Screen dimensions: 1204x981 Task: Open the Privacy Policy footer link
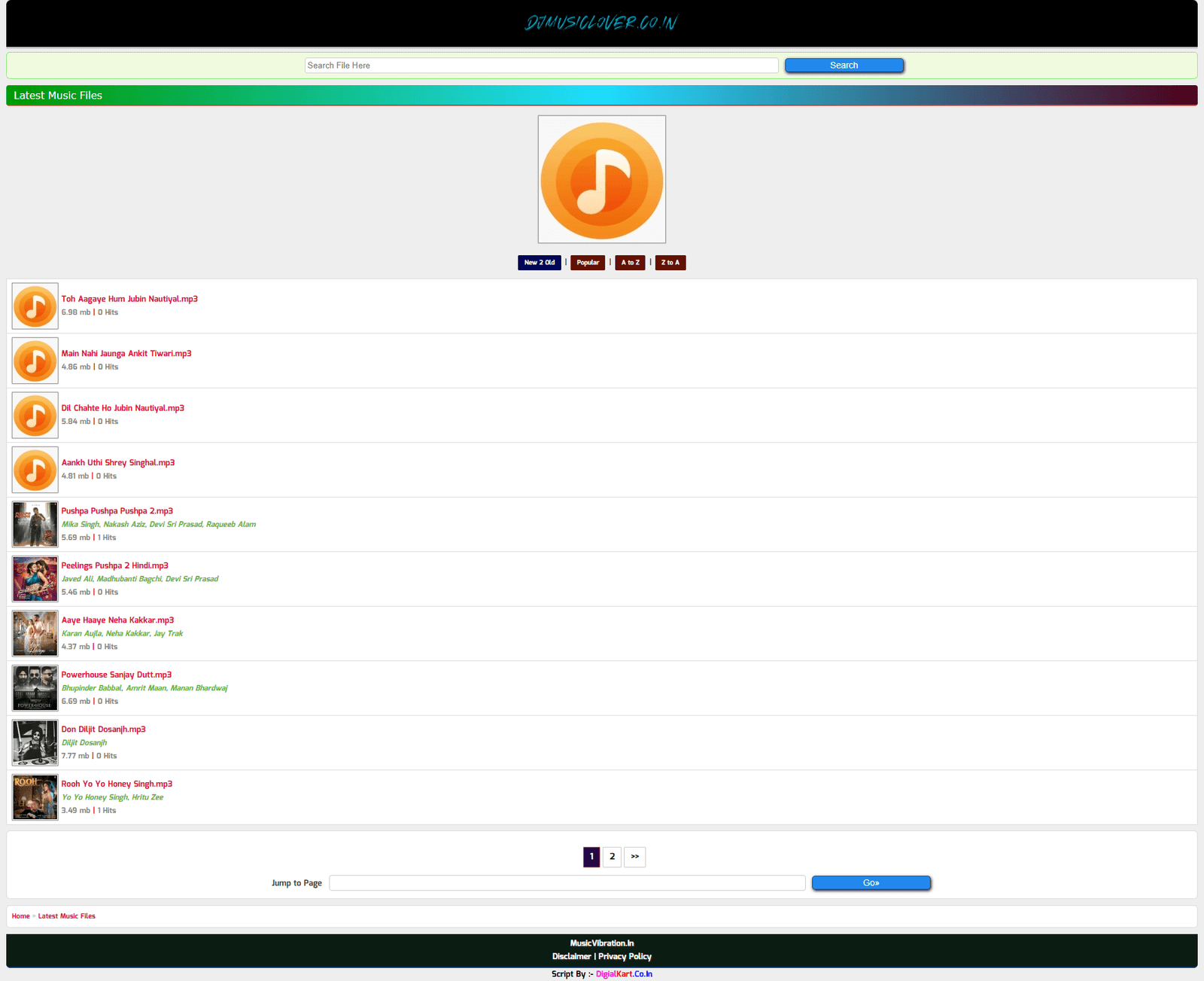click(x=625, y=957)
